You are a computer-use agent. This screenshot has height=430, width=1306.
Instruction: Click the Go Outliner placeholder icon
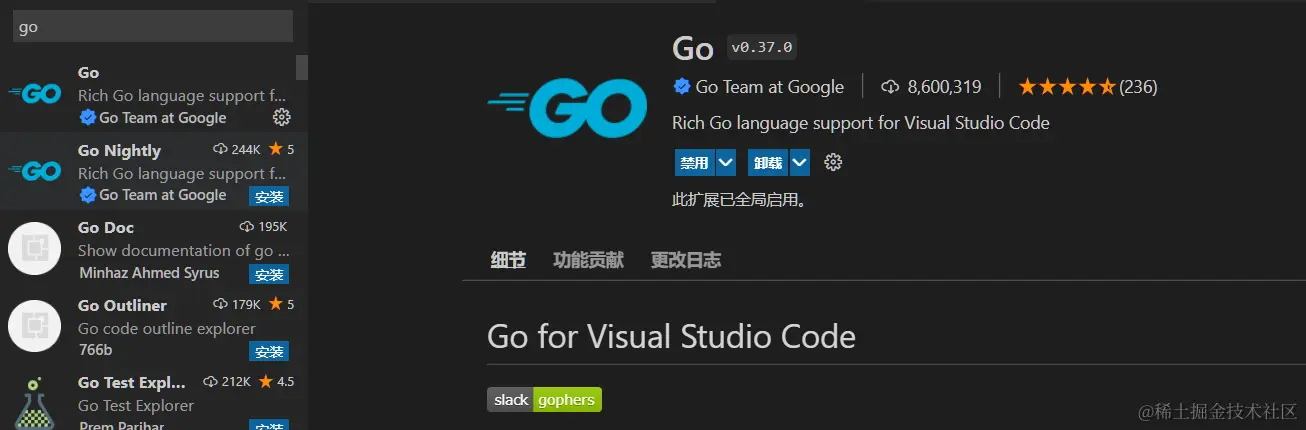[35, 326]
